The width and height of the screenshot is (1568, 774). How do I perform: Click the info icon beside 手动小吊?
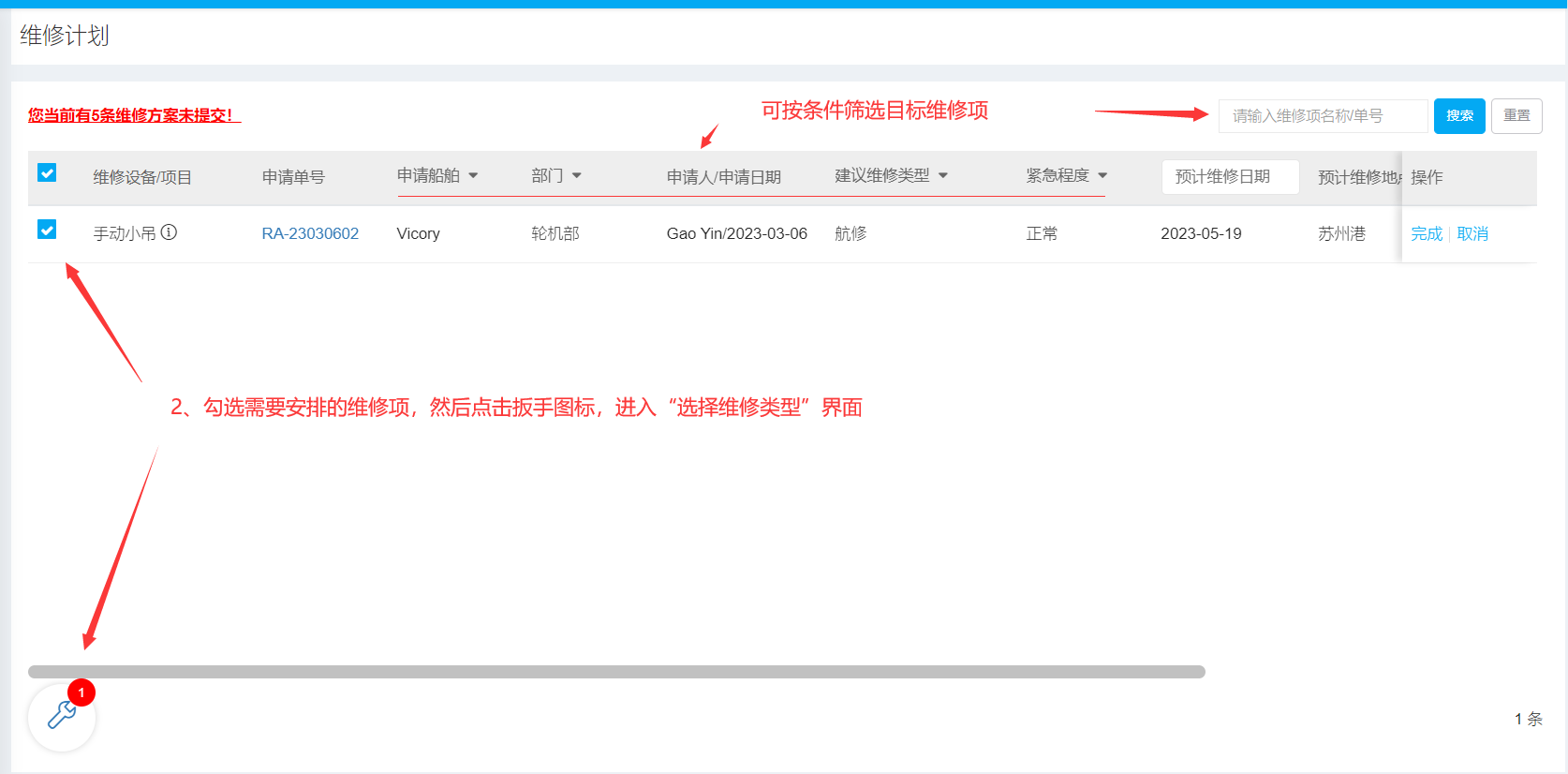(169, 232)
